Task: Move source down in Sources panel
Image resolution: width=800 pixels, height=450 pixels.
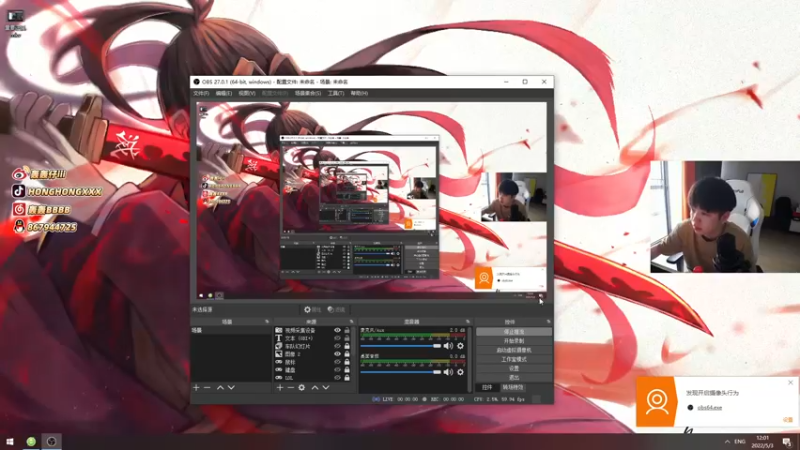Action: click(x=326, y=388)
